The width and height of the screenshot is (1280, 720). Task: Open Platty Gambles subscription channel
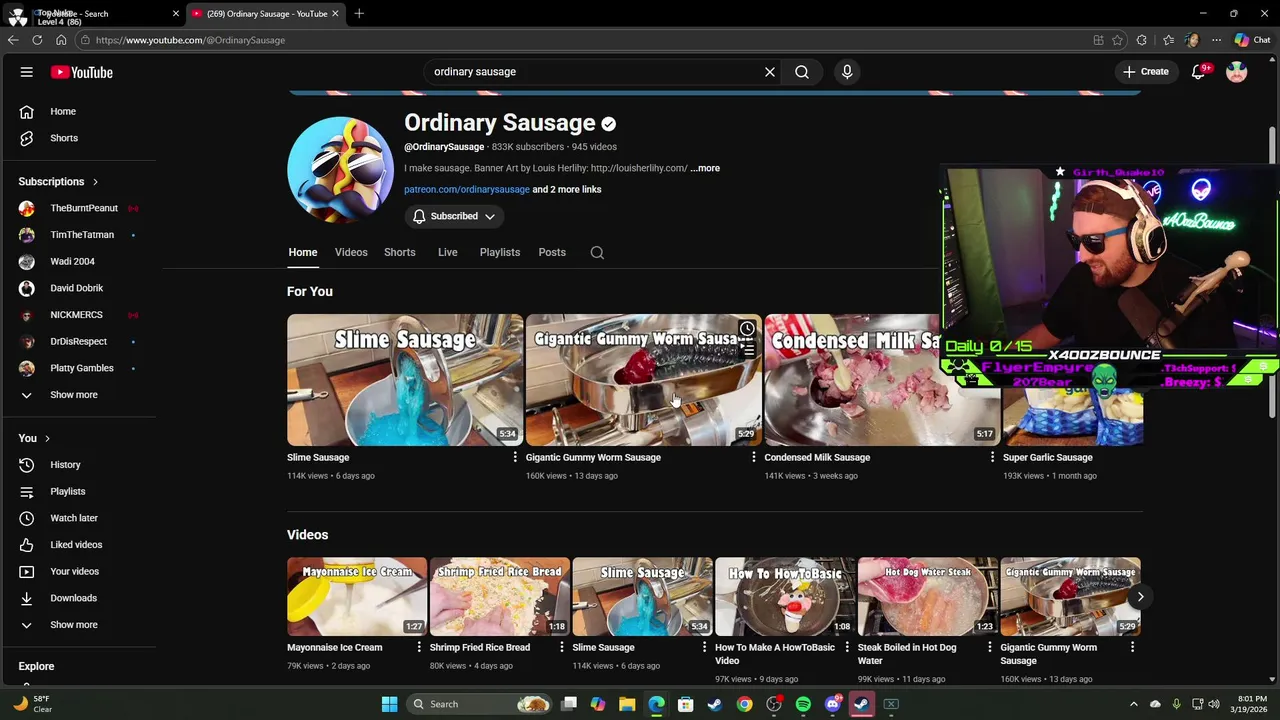pos(81,368)
